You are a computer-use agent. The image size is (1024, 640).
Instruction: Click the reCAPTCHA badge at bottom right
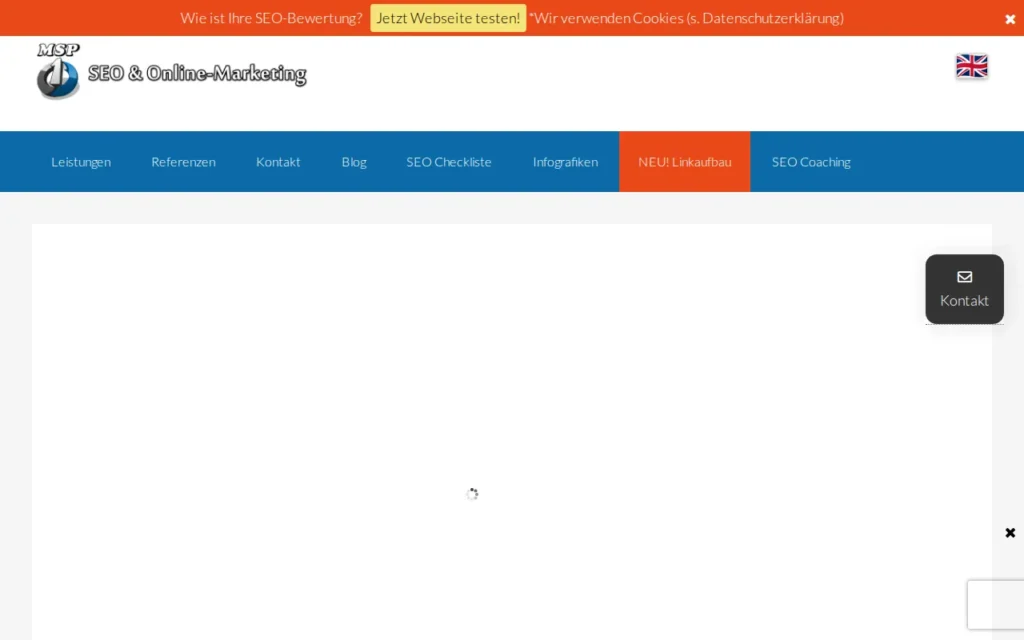pyautogui.click(x=995, y=605)
